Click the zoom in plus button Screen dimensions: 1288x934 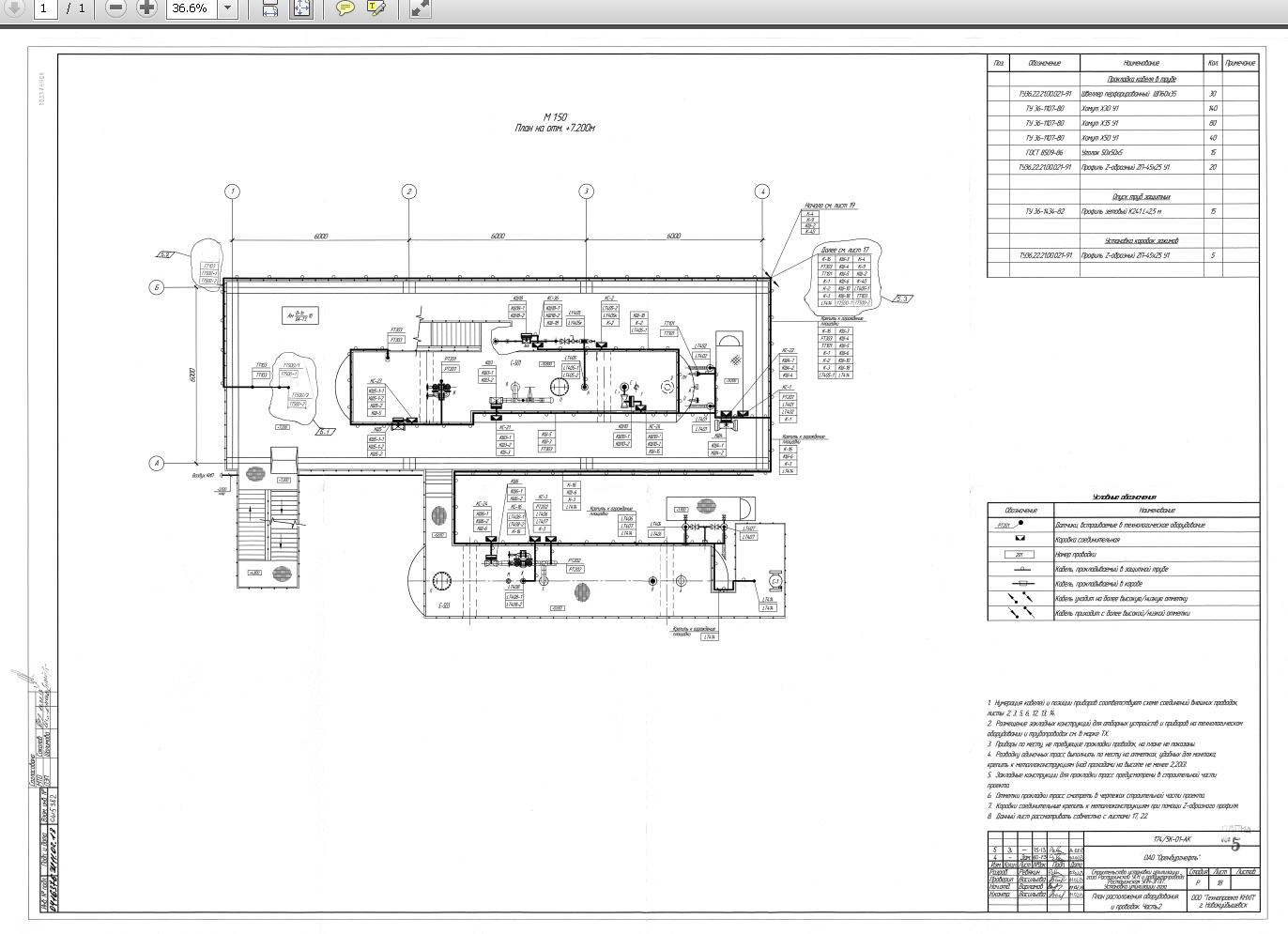[x=146, y=8]
